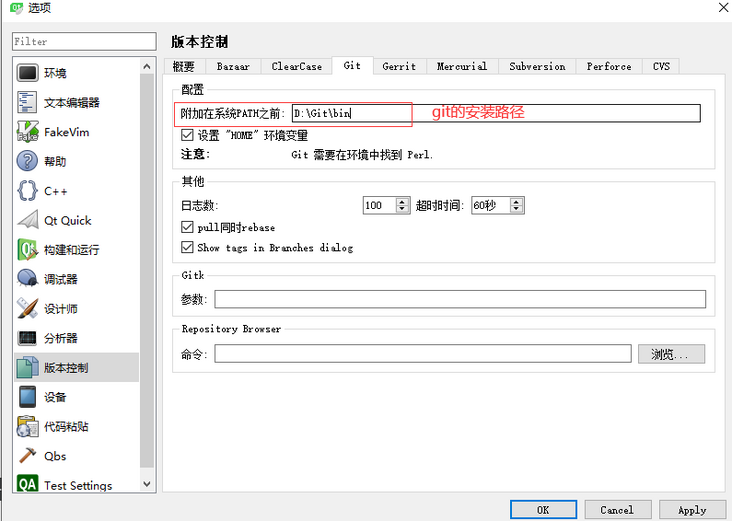Click the Gitk 参数 arguments field
The width and height of the screenshot is (732, 521).
pyautogui.click(x=460, y=299)
